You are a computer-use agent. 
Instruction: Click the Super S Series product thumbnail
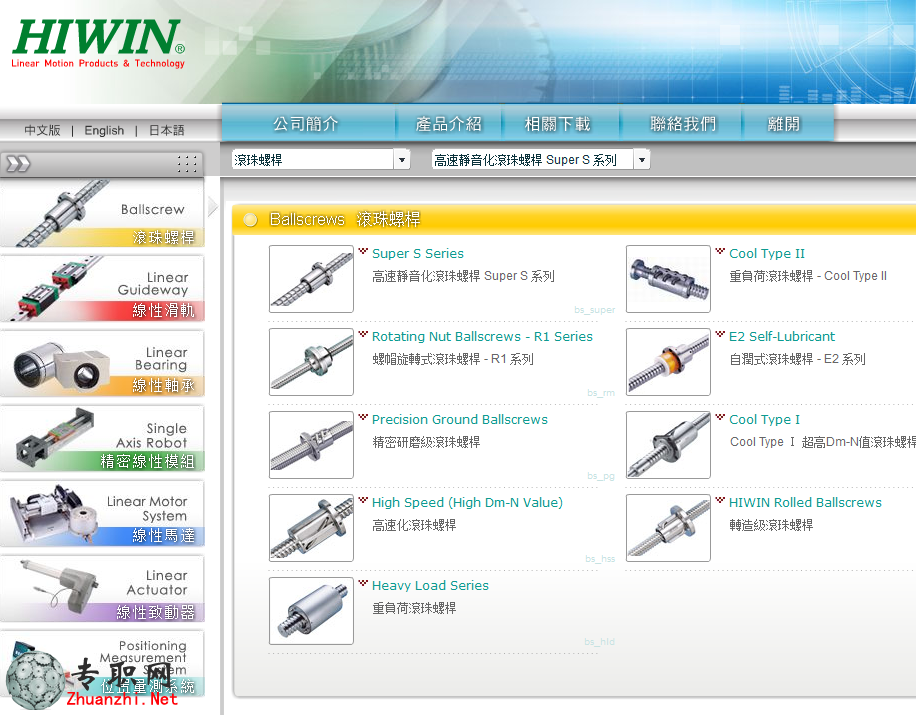coord(311,279)
